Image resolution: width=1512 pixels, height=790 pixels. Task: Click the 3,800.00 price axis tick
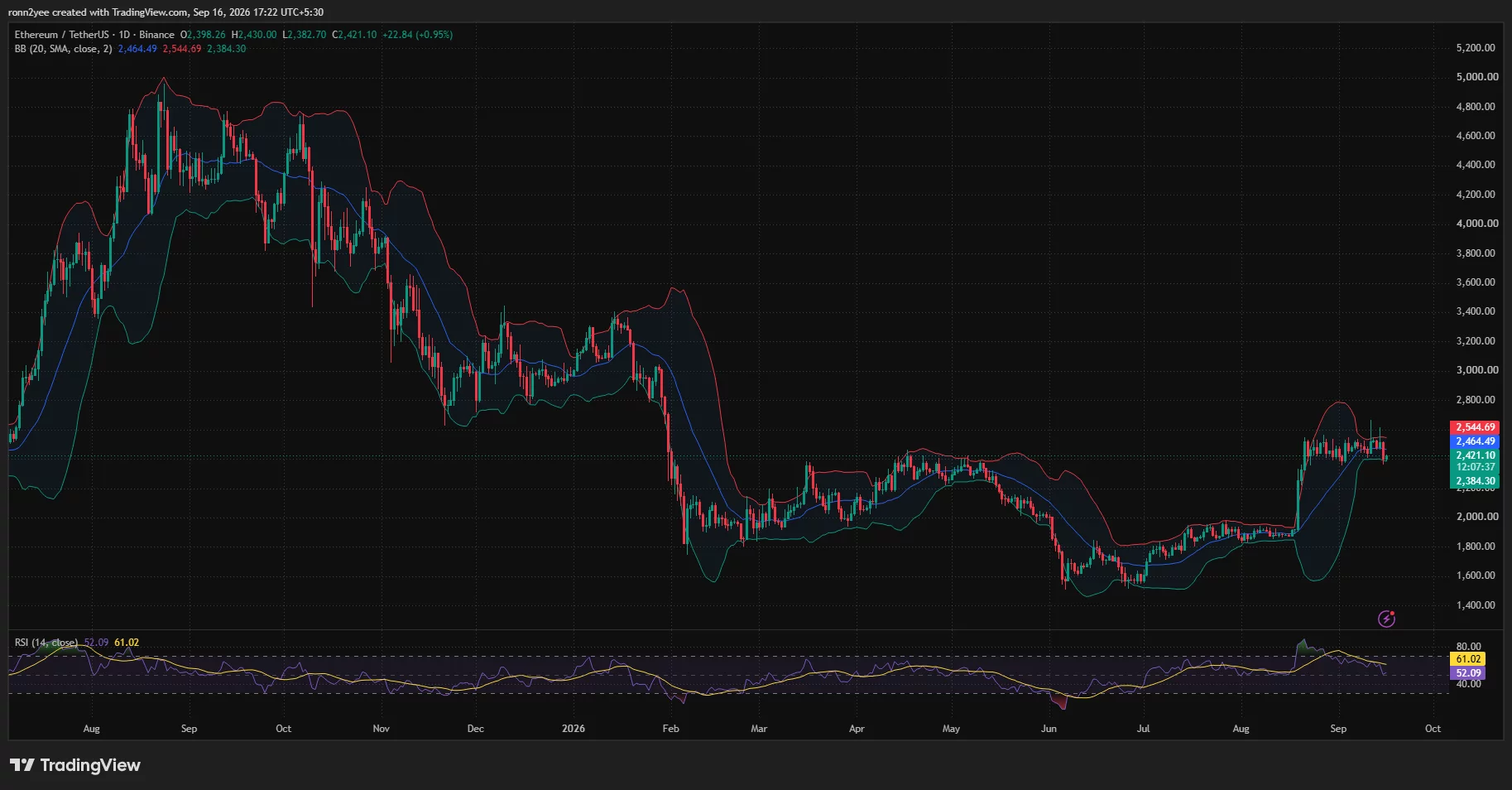(1476, 253)
